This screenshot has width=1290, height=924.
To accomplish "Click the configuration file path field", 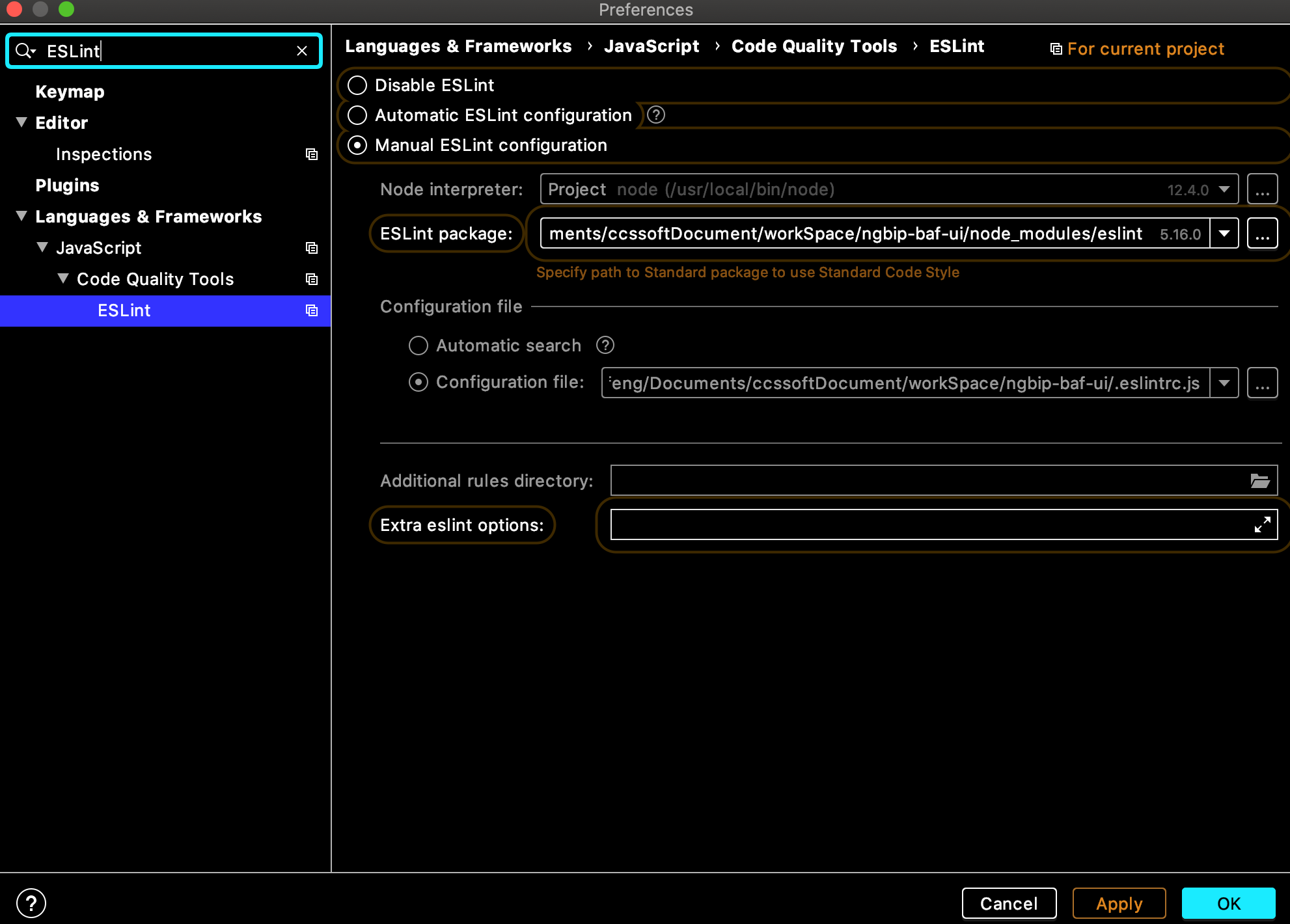I will pyautogui.click(x=905, y=383).
